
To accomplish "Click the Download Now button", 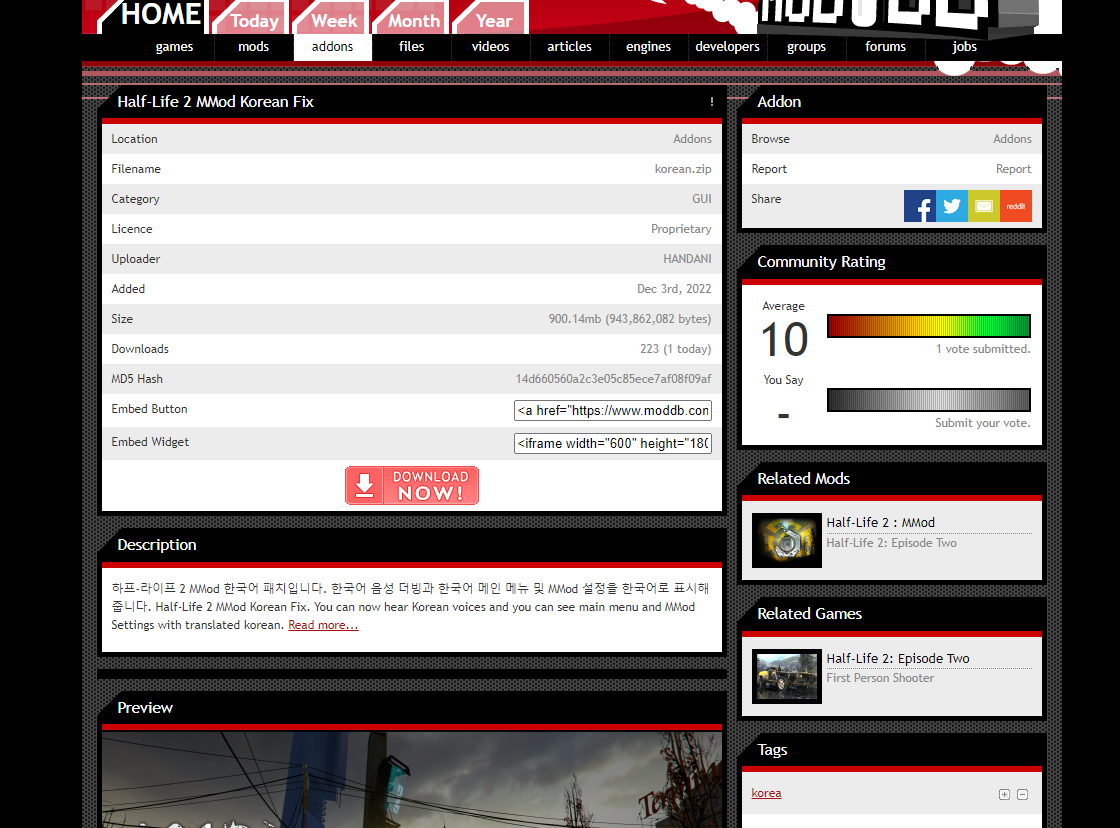I will (x=412, y=486).
